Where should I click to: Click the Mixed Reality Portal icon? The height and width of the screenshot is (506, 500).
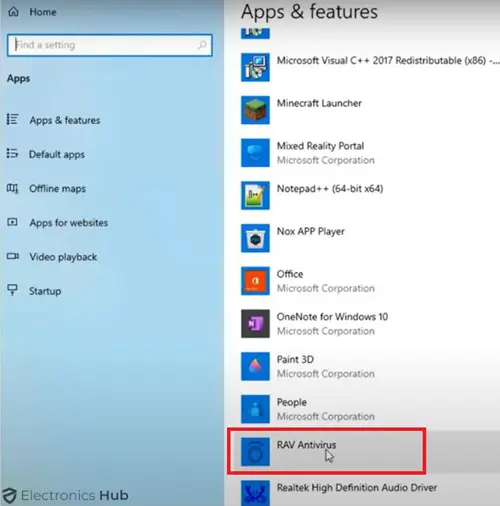[x=255, y=153]
